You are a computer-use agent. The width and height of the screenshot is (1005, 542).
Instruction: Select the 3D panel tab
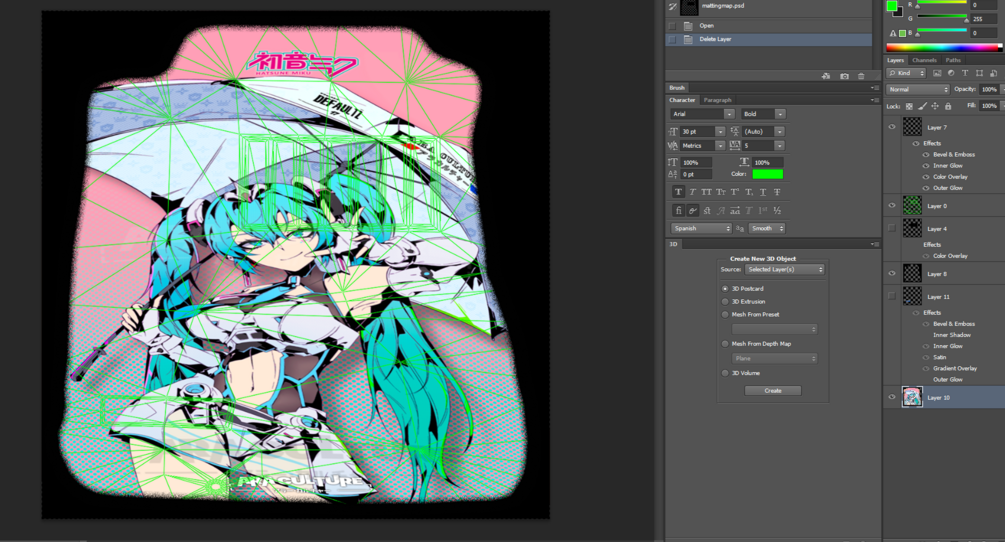pyautogui.click(x=674, y=244)
